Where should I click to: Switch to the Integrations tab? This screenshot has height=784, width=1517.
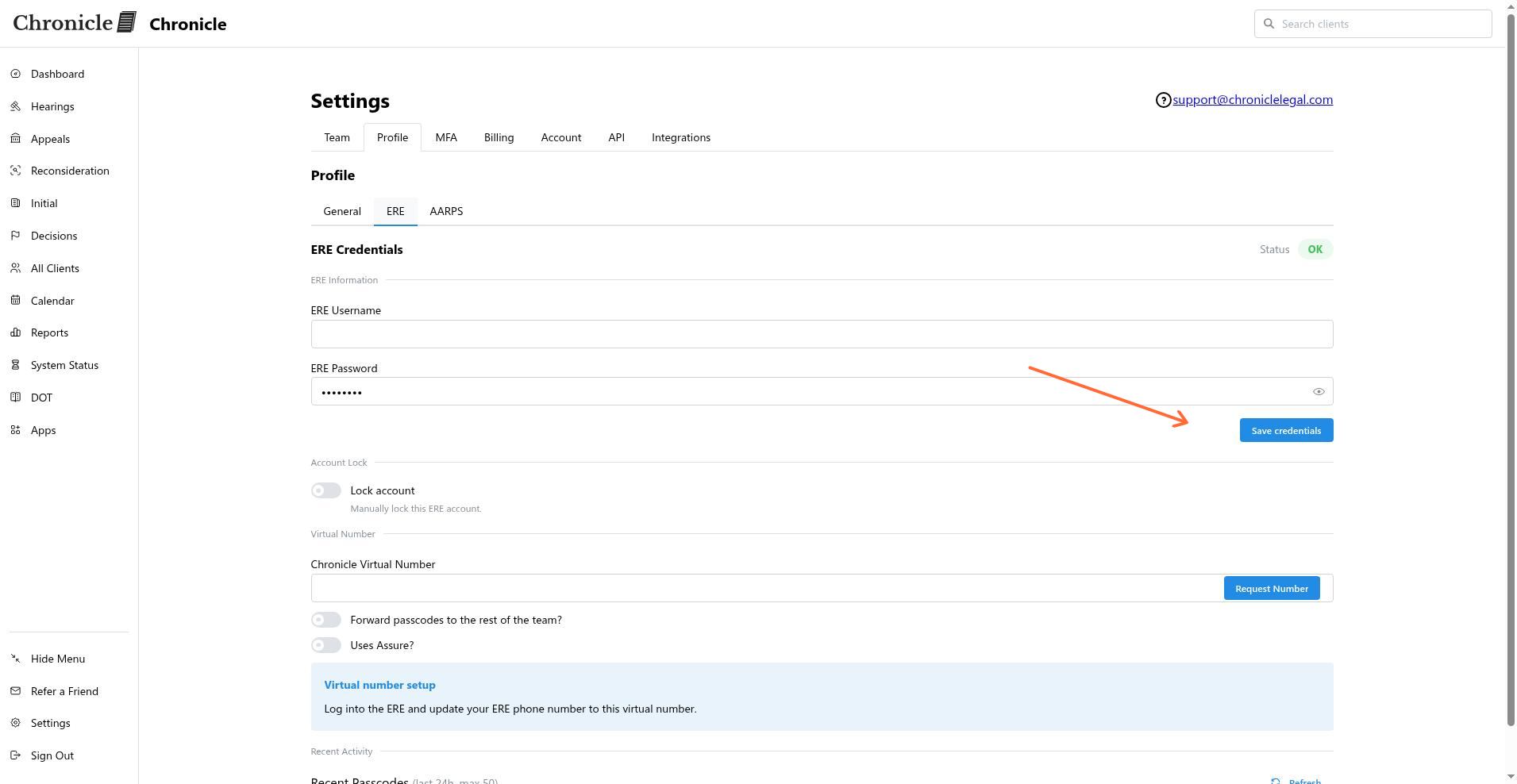[681, 137]
